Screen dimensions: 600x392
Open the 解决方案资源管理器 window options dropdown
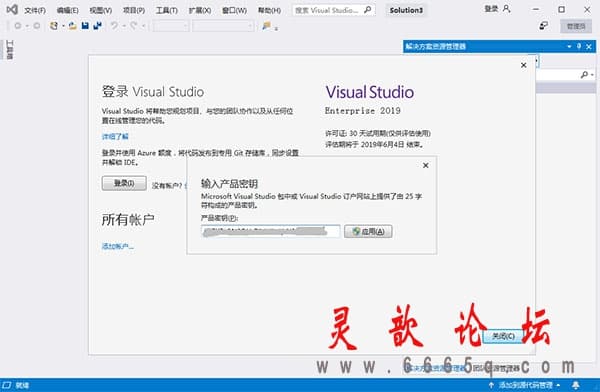pyautogui.click(x=569, y=46)
